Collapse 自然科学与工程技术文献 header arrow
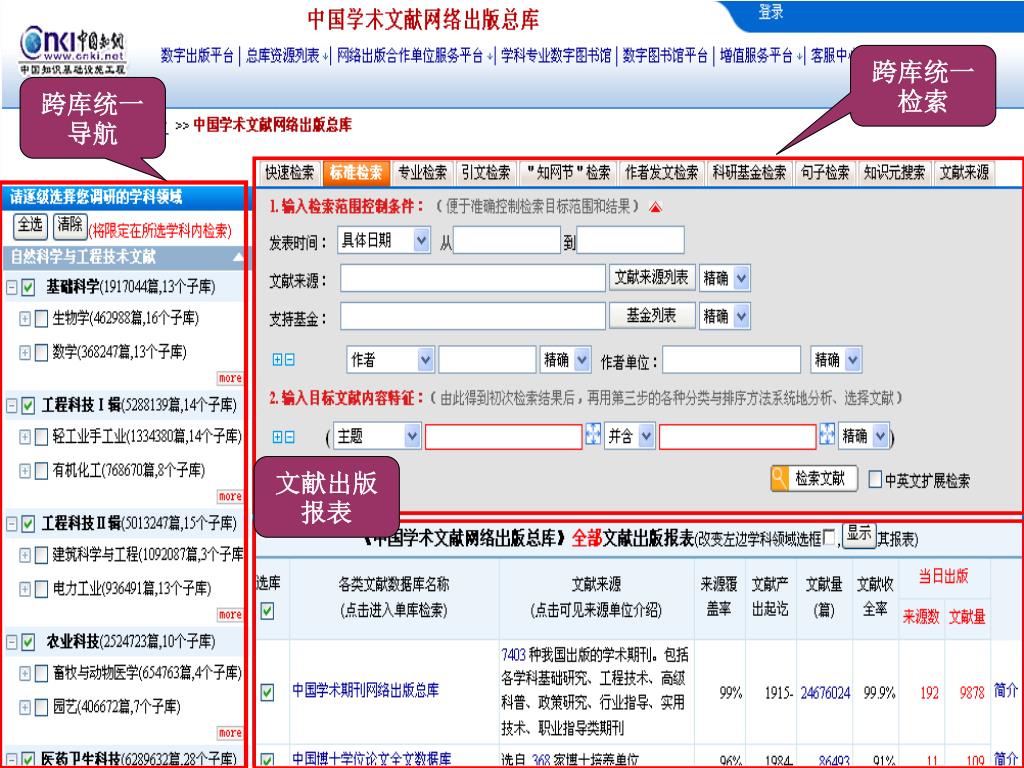Image resolution: width=1024 pixels, height=768 pixels. pos(238,257)
